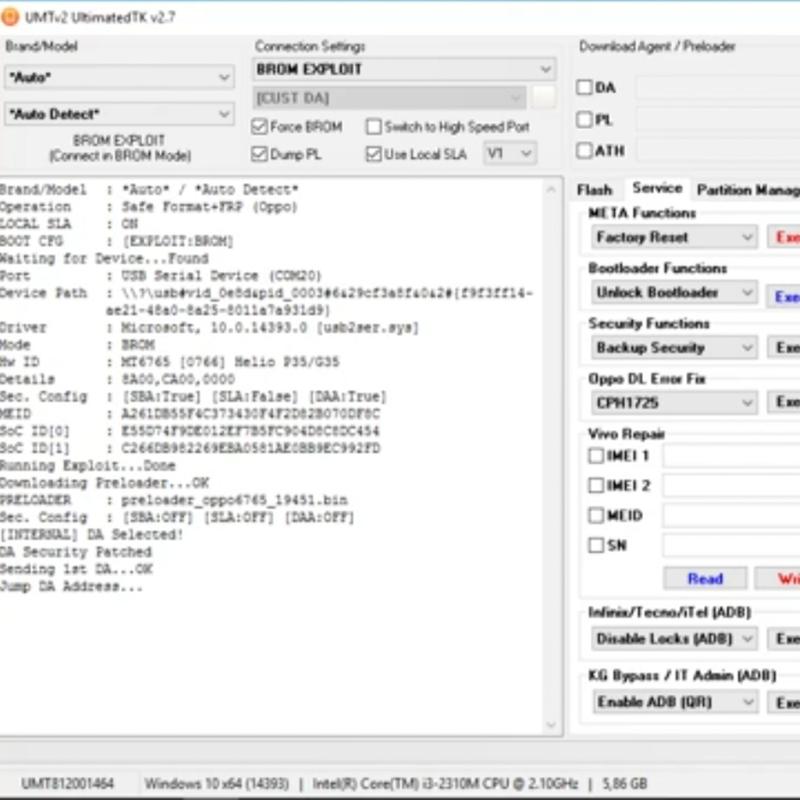Click the MEID input field
Image resolution: width=800 pixels, height=800 pixels.
731,515
